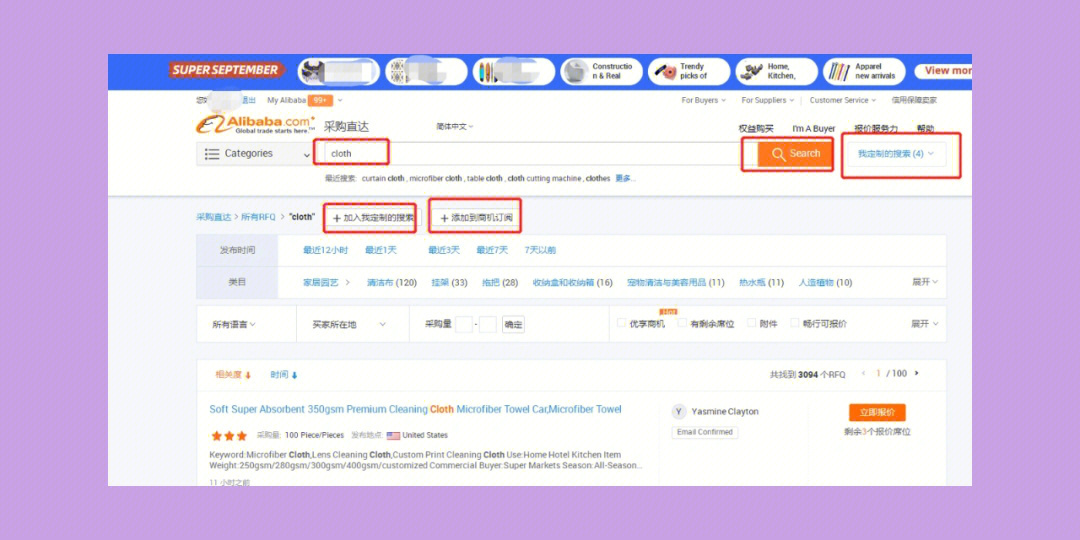Screen dimensions: 1080x540
Task: Click the 添加到商机订阅 button
Action: point(477,218)
